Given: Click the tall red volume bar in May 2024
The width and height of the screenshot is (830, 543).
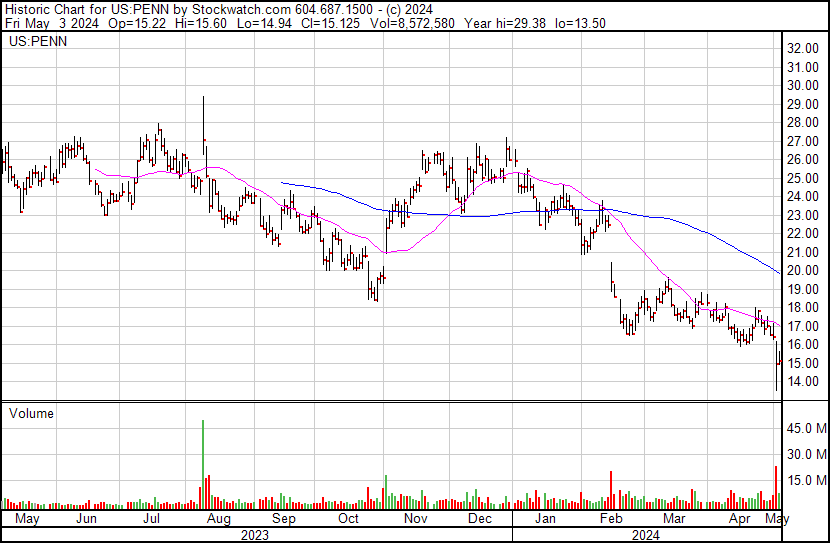Looking at the screenshot, I should pos(776,487).
